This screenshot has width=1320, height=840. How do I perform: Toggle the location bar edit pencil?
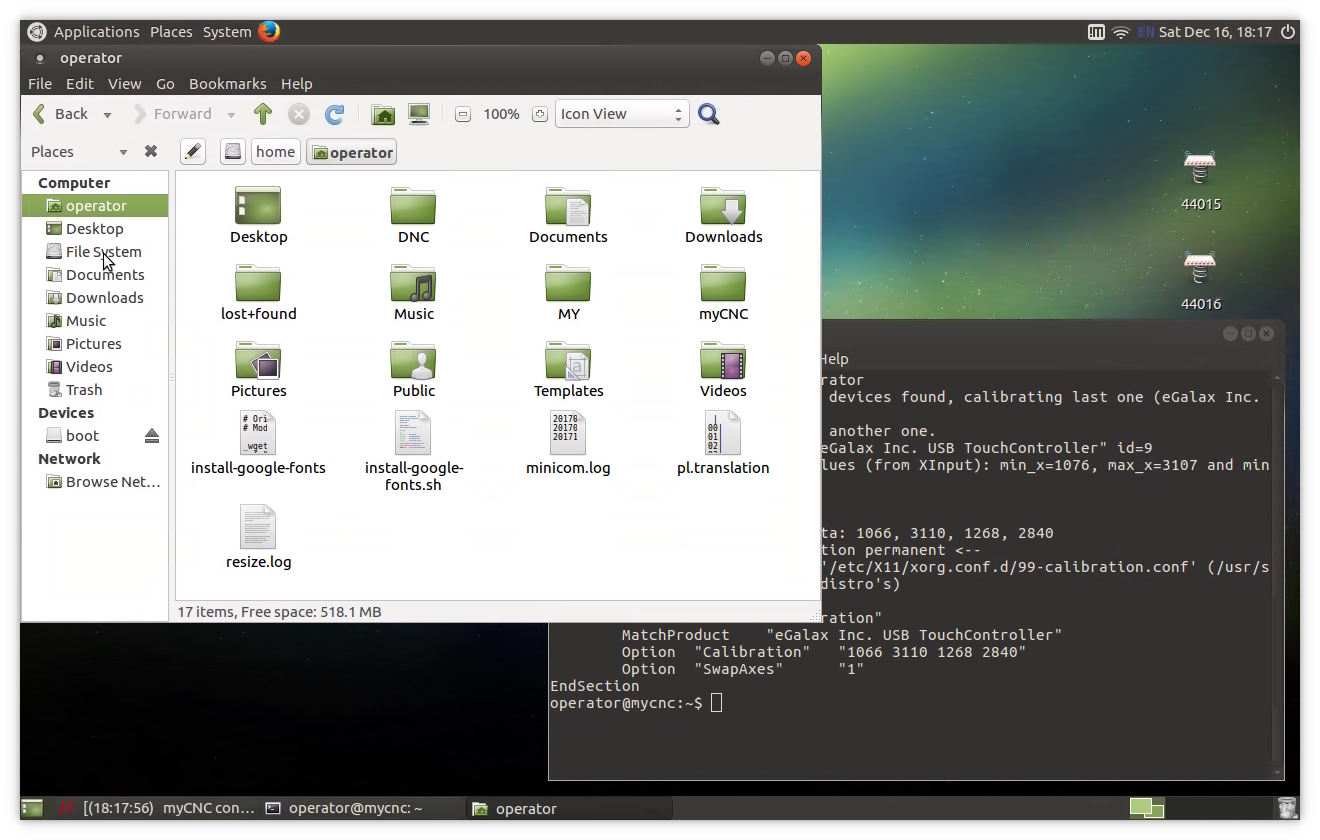pyautogui.click(x=193, y=152)
